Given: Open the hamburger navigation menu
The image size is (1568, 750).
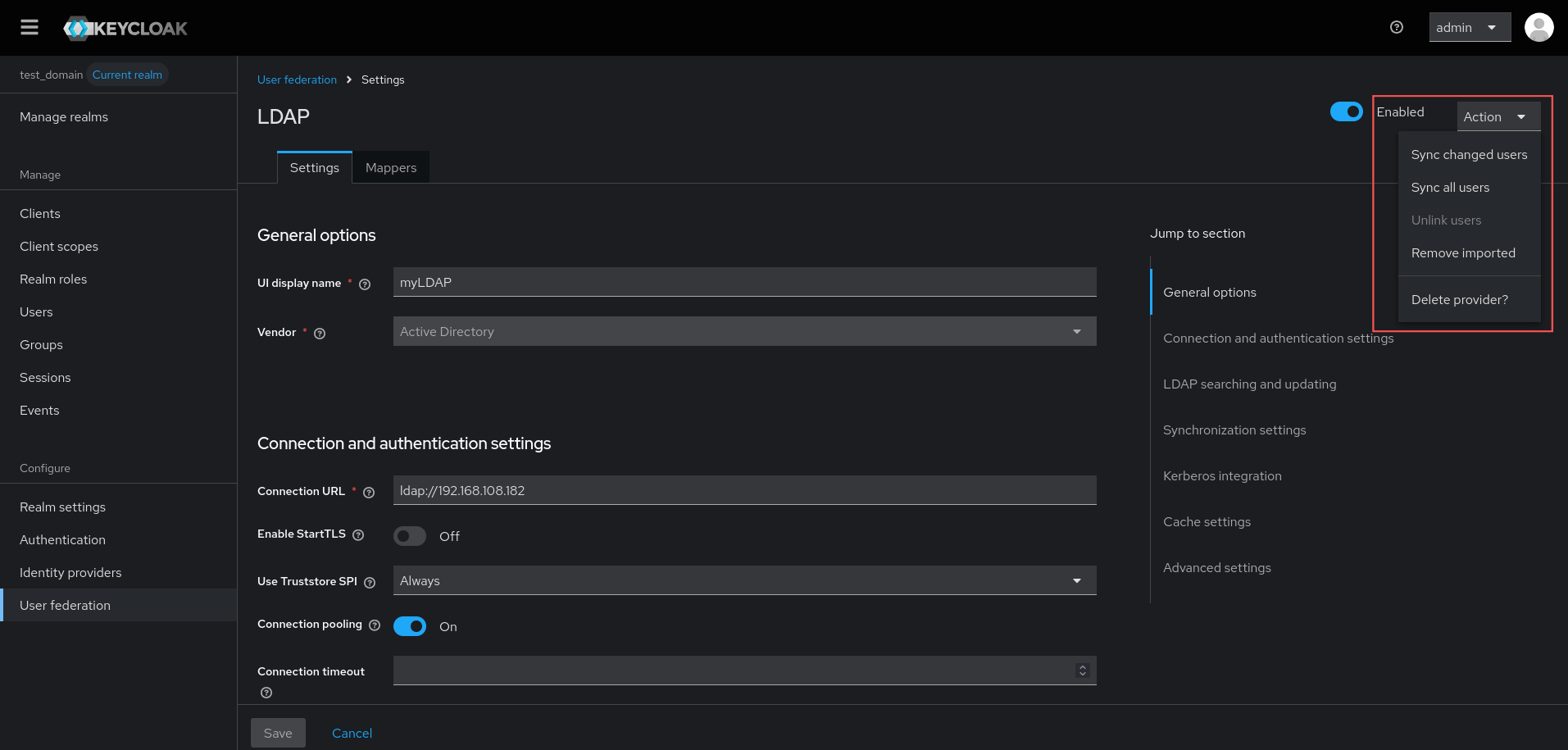Looking at the screenshot, I should click(x=30, y=28).
